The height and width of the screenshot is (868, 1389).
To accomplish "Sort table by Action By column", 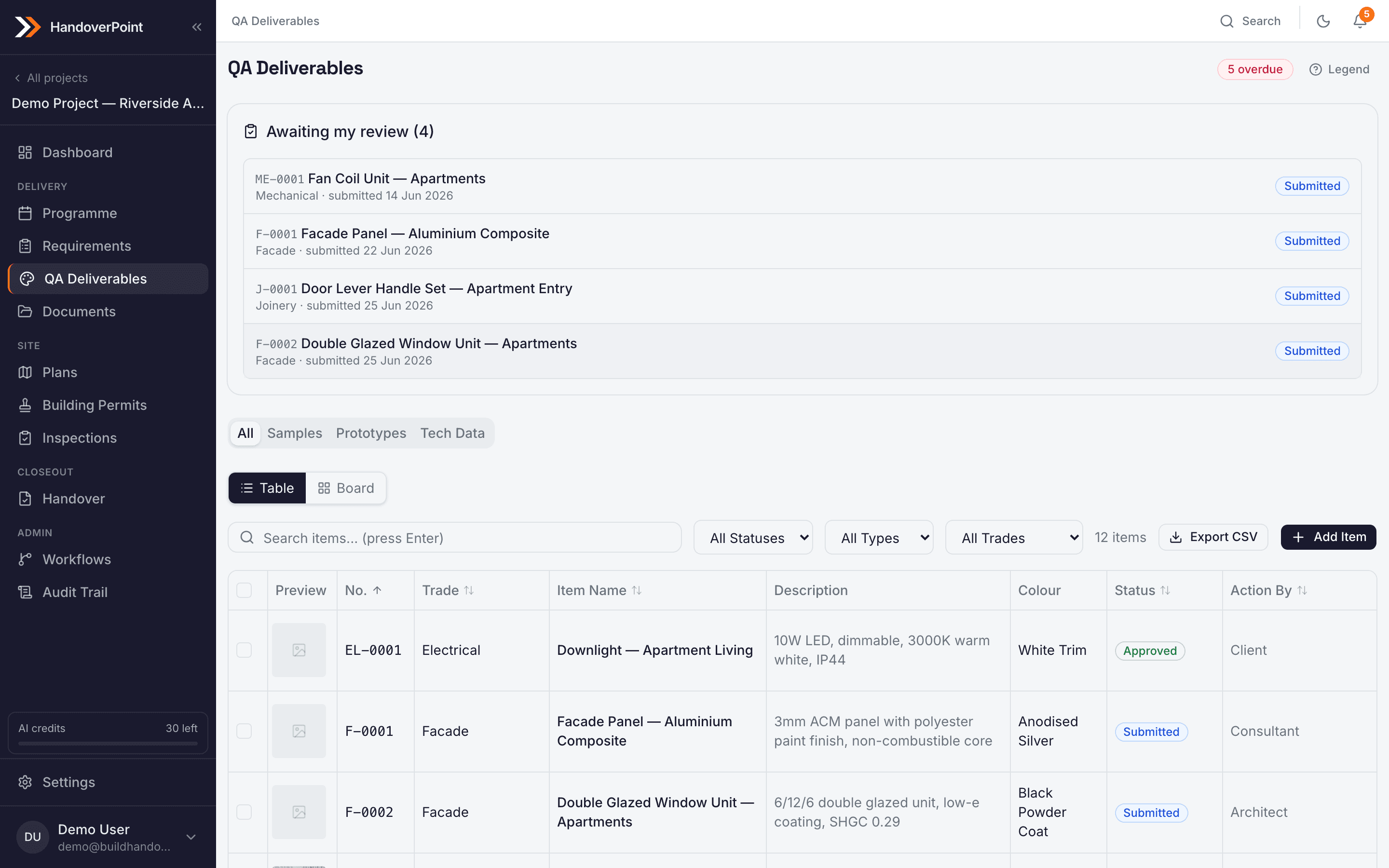I will [1302, 590].
